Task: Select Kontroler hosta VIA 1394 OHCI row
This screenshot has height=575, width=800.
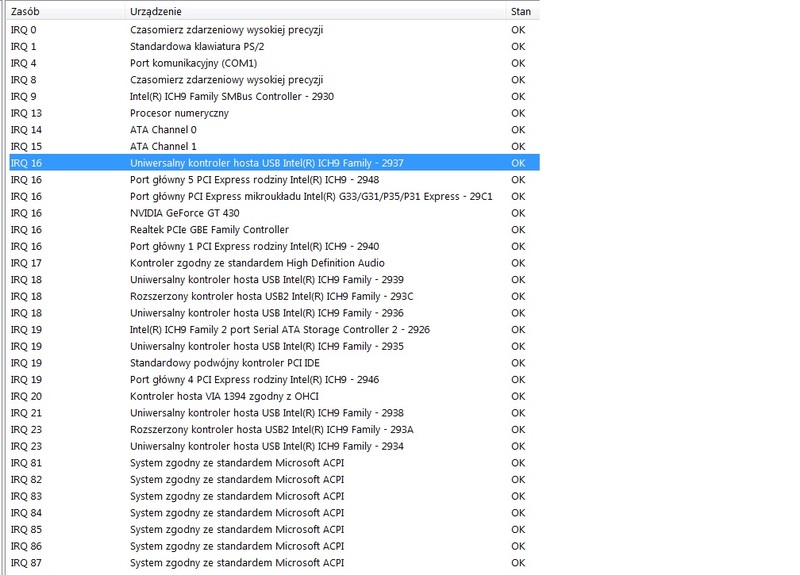Action: [274, 396]
